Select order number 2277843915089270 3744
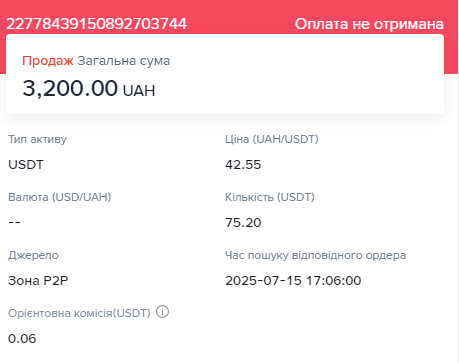Screen dimensions: 459x363 [x=96, y=24]
